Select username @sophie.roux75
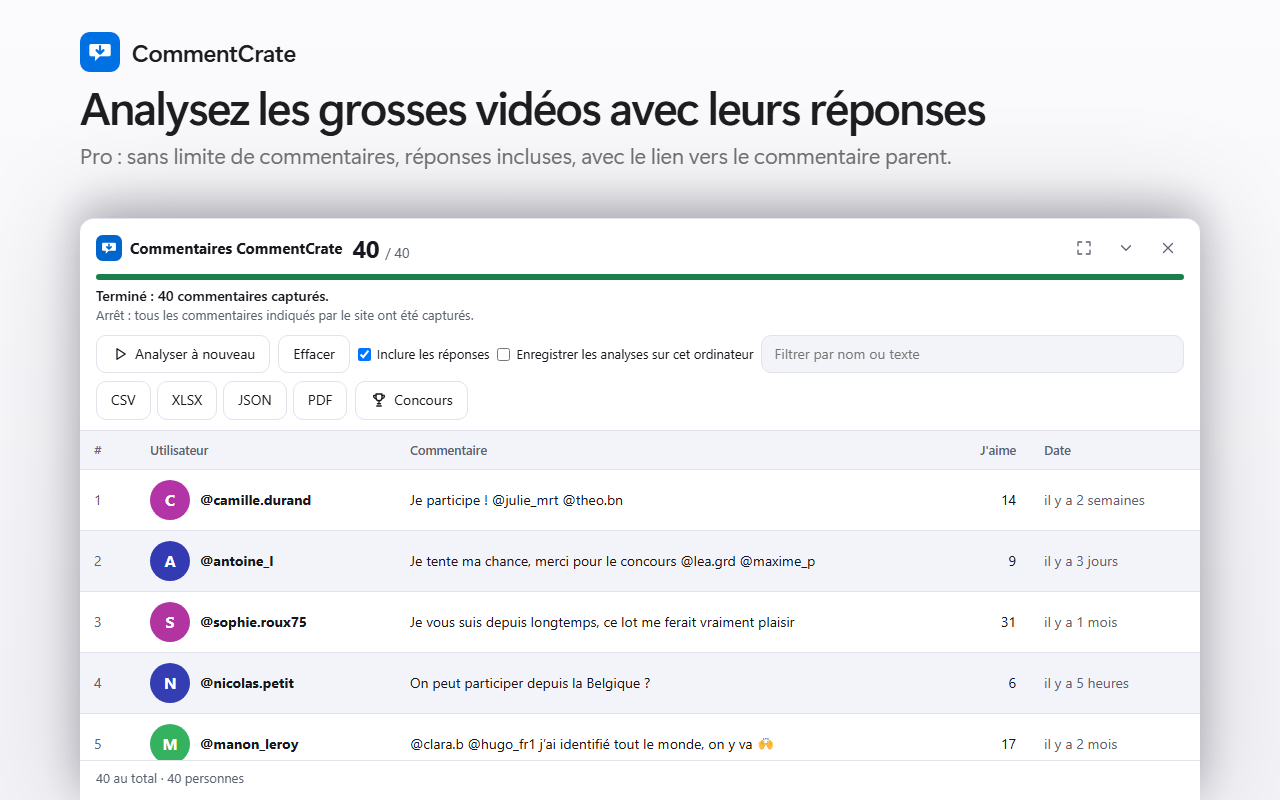The width and height of the screenshot is (1280, 800). pos(253,622)
